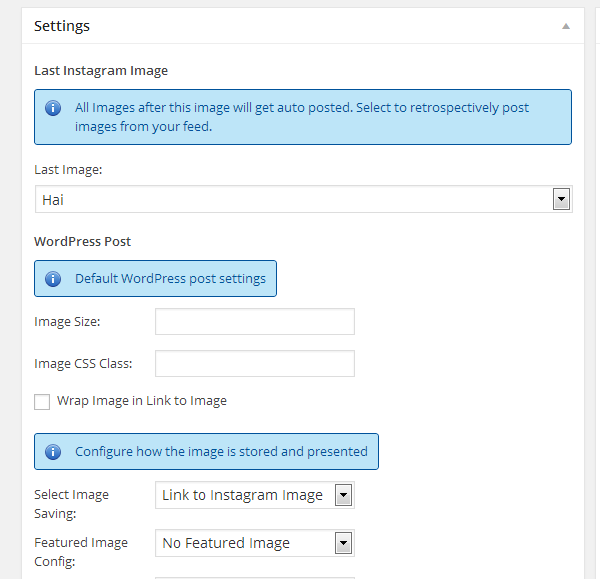Focus the Image CSS Class input field
This screenshot has height=579, width=600.
tap(255, 364)
